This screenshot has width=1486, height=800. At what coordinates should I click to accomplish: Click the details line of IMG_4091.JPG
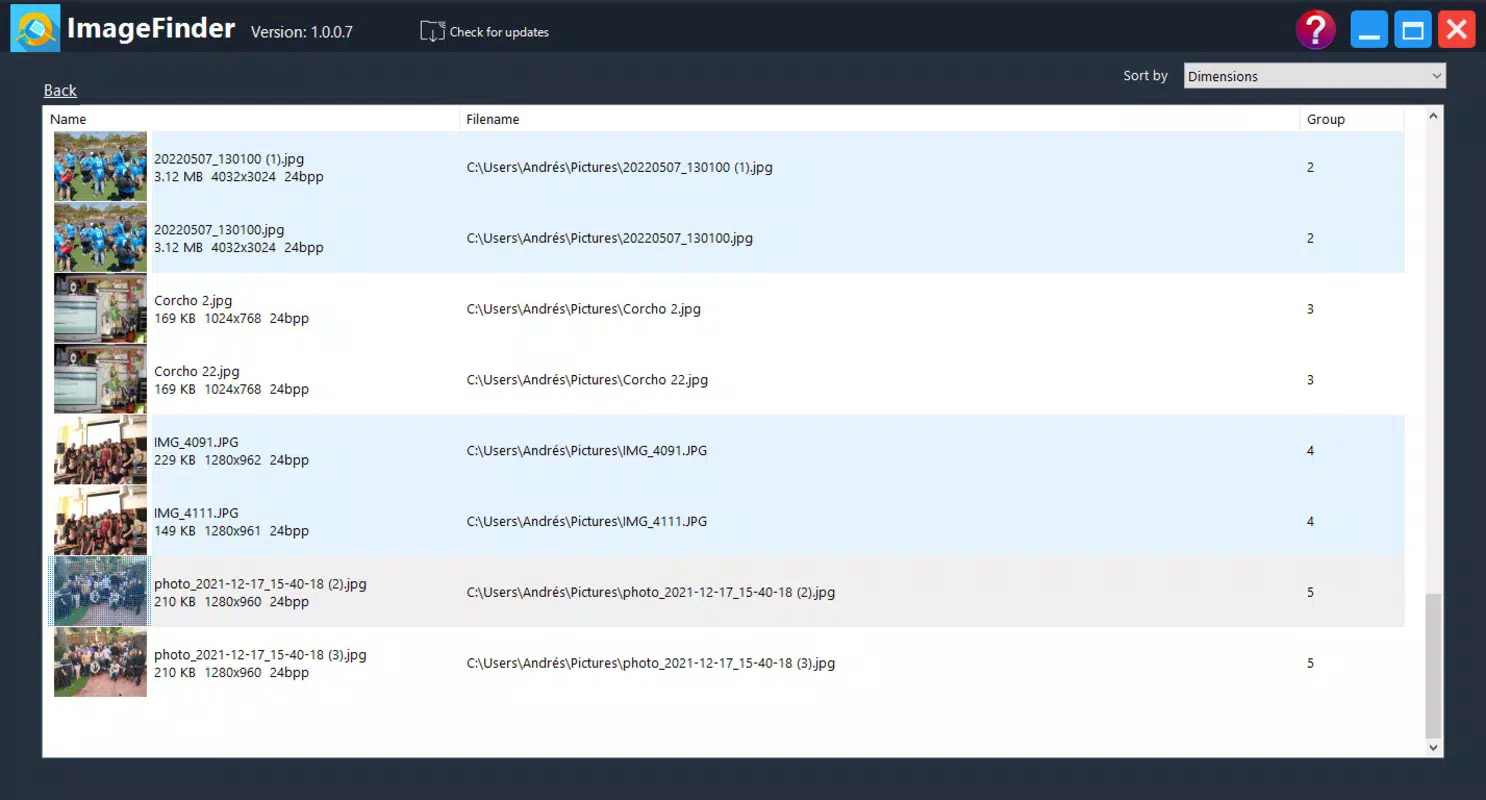click(232, 461)
